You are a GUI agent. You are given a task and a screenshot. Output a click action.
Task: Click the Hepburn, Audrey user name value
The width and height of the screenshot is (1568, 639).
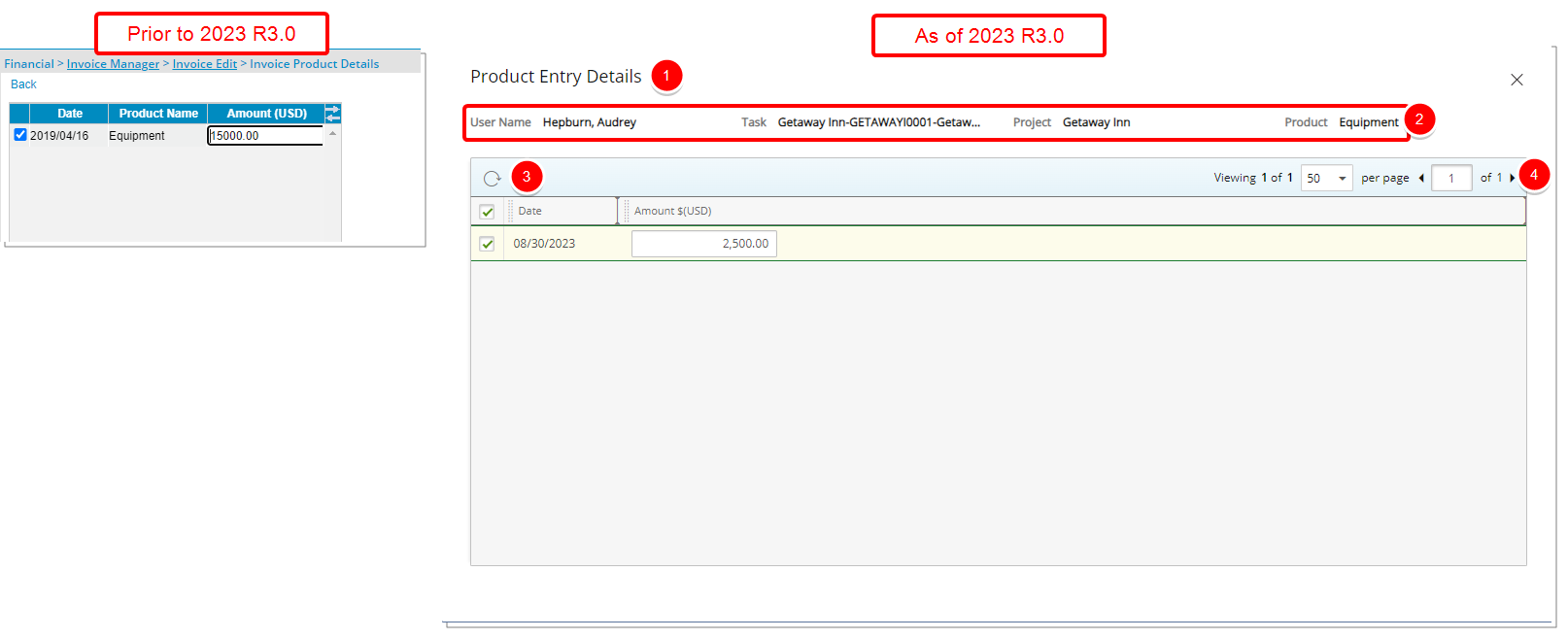[x=589, y=122]
